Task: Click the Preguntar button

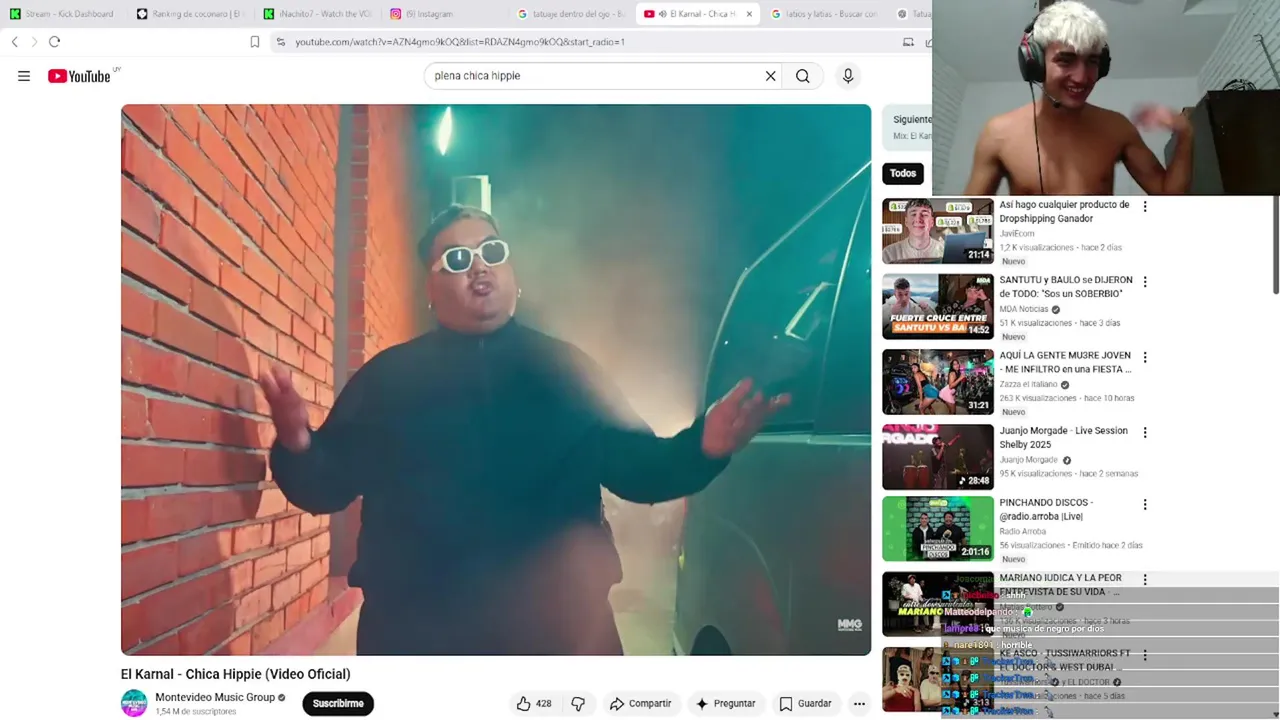Action: [725, 704]
